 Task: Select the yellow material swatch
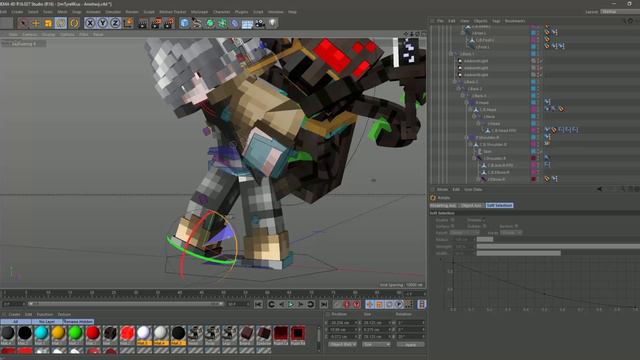58,333
